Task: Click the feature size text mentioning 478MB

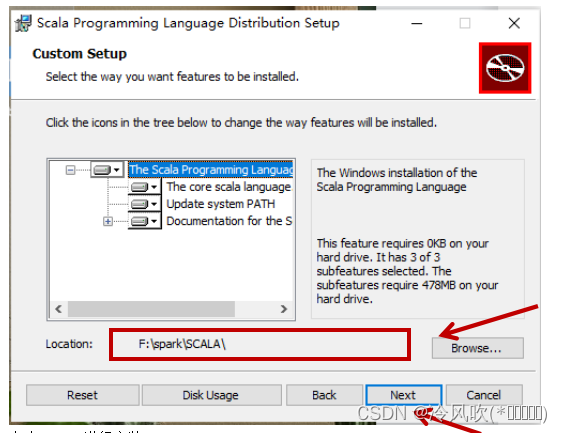Action: (408, 271)
